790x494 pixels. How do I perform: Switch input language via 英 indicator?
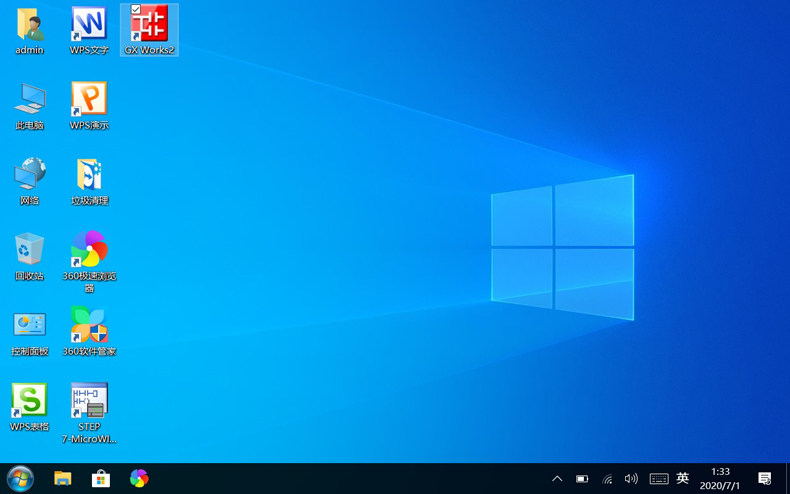click(683, 478)
